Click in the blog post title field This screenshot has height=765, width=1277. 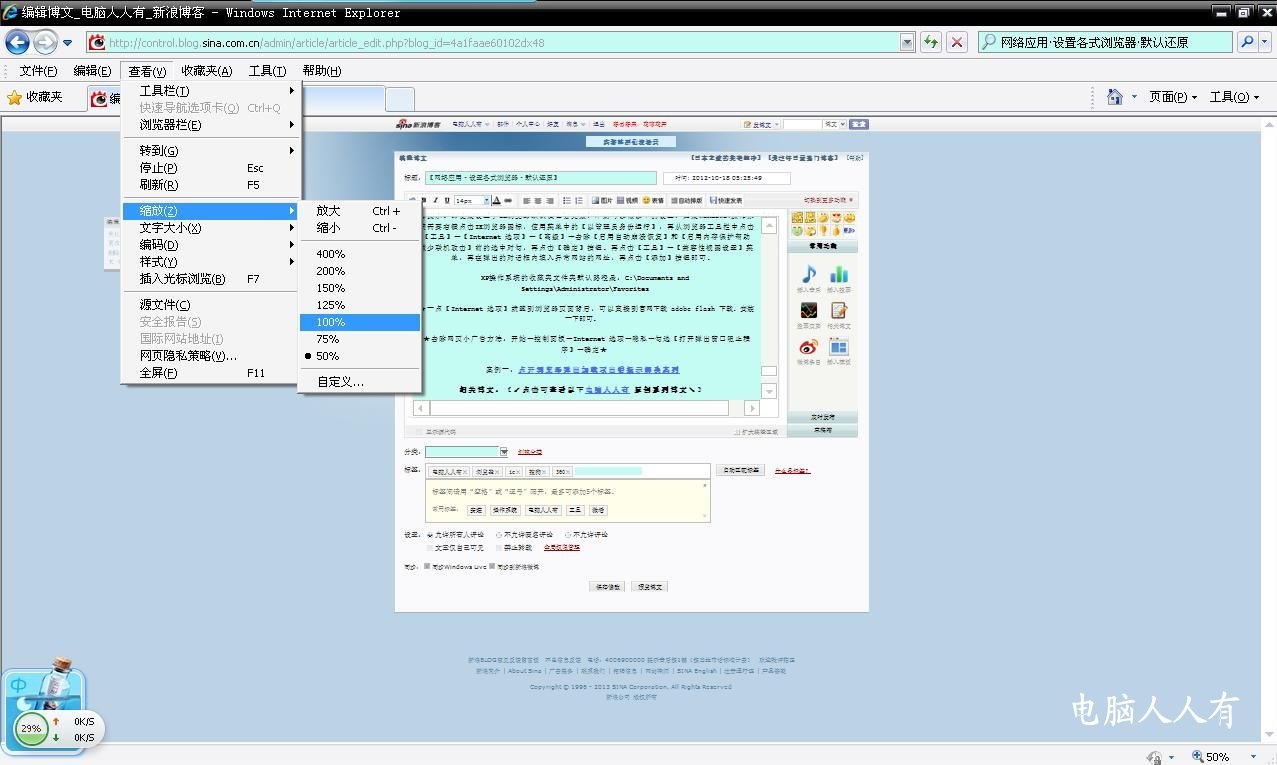coord(540,178)
